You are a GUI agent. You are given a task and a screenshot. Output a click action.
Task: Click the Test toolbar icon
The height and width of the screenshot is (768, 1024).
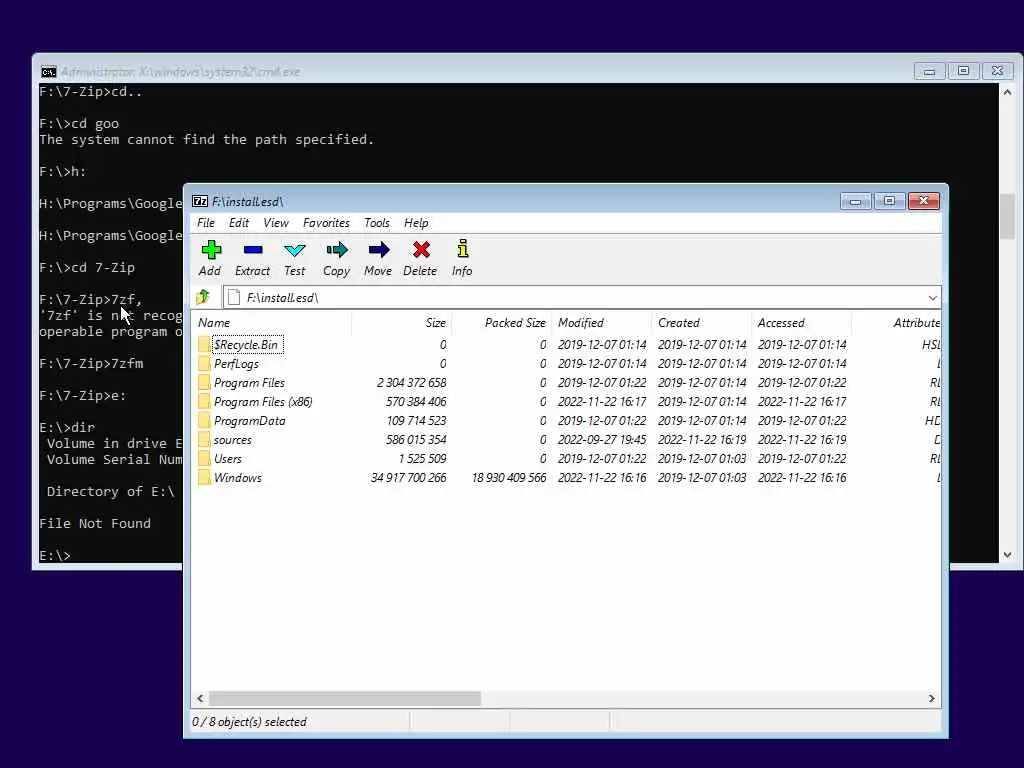click(x=295, y=250)
